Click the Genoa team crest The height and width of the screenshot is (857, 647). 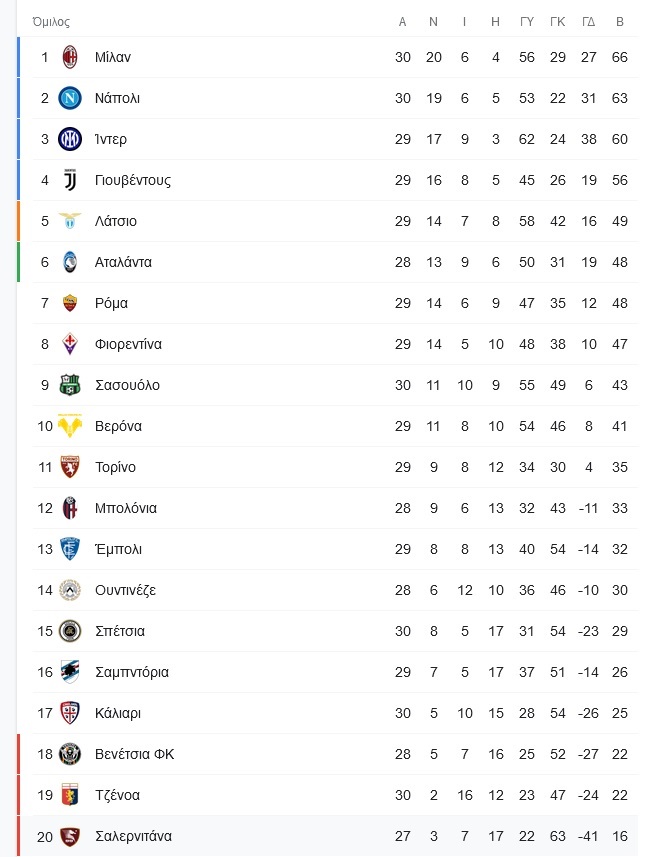[x=70, y=795]
